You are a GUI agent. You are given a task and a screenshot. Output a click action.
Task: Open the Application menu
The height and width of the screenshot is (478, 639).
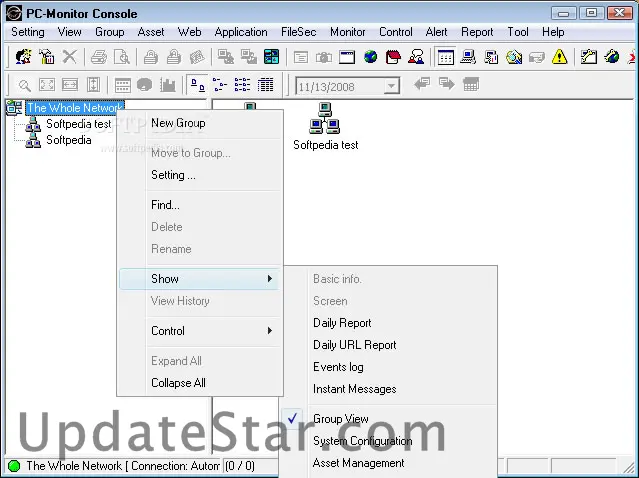click(x=241, y=32)
